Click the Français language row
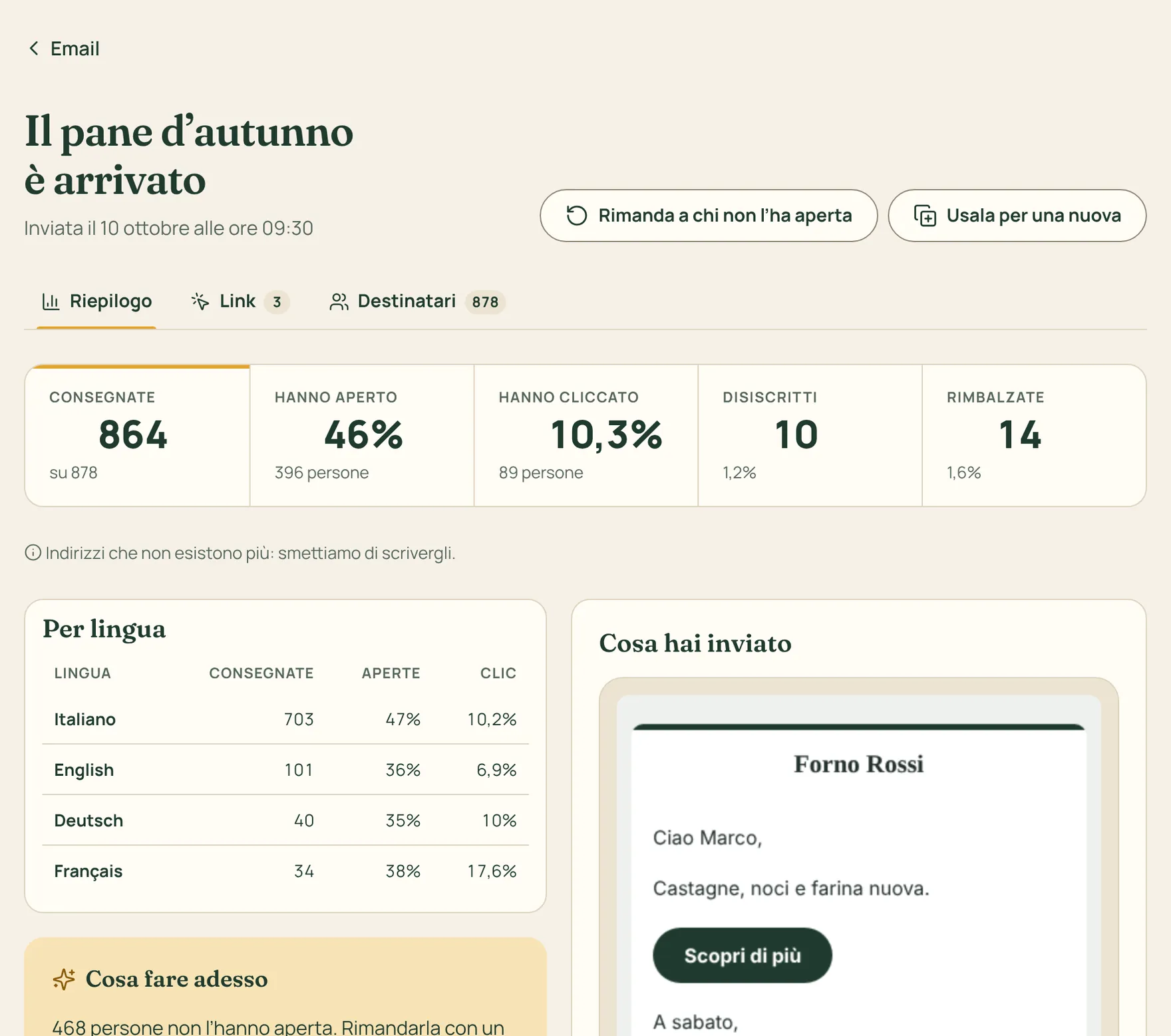Screen dimensions: 1171x1036 click(285, 871)
